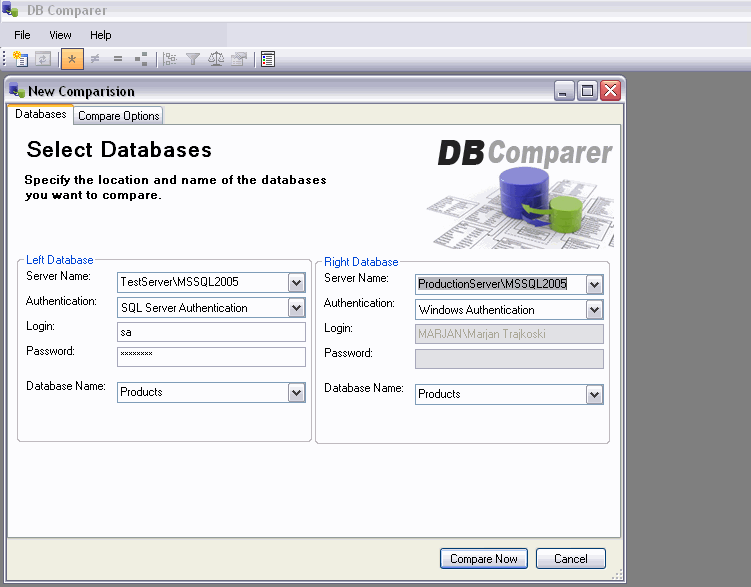Expand right Server Name dropdown arrow
This screenshot has width=751, height=587.
[x=594, y=284]
